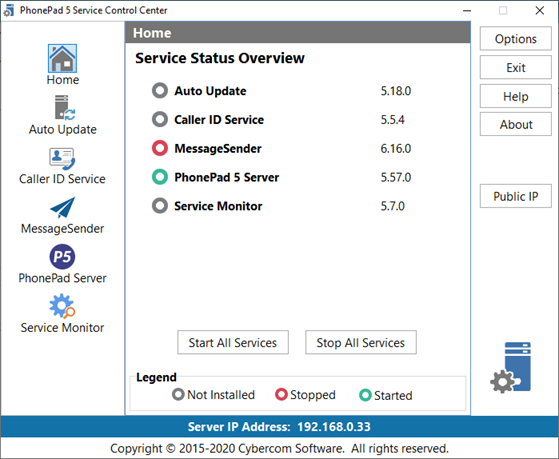The height and width of the screenshot is (459, 559).
Task: Click version number 5.7.0
Action: click(x=393, y=206)
